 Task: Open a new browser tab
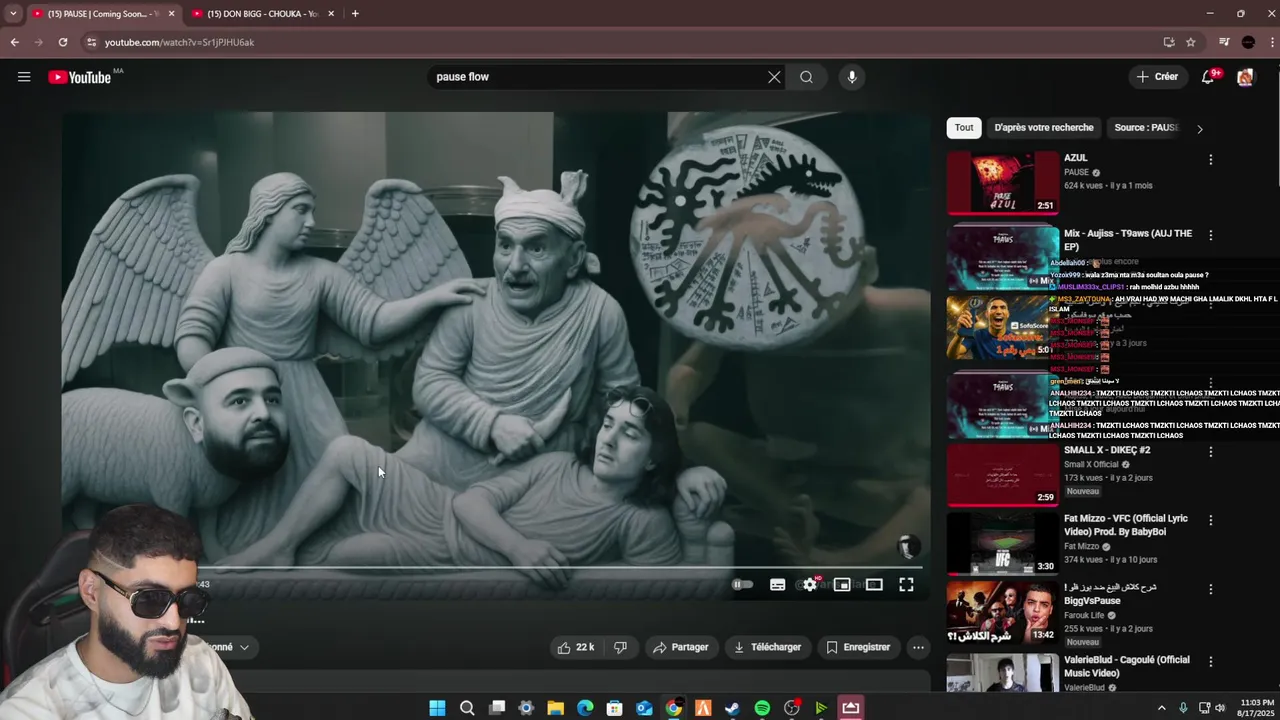(355, 14)
